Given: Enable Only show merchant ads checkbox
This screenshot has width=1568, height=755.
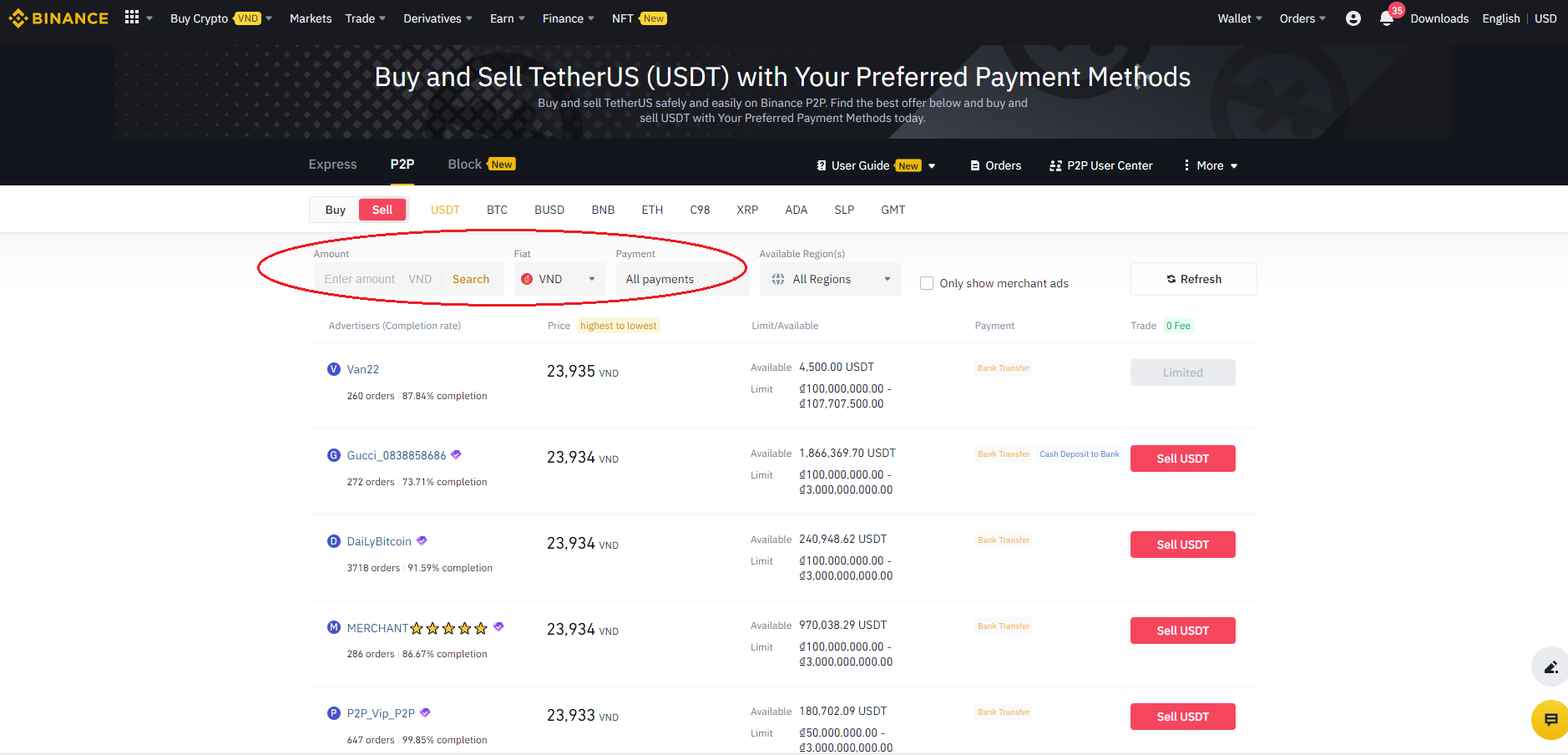Looking at the screenshot, I should tap(927, 283).
